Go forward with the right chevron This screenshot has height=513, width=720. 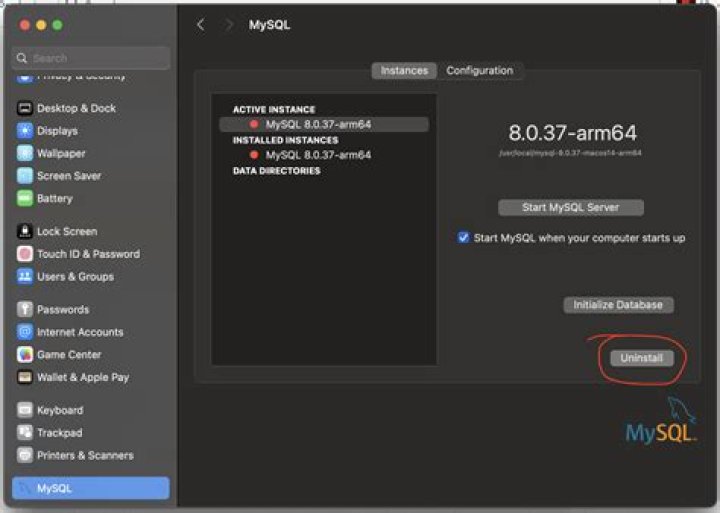pyautogui.click(x=228, y=25)
